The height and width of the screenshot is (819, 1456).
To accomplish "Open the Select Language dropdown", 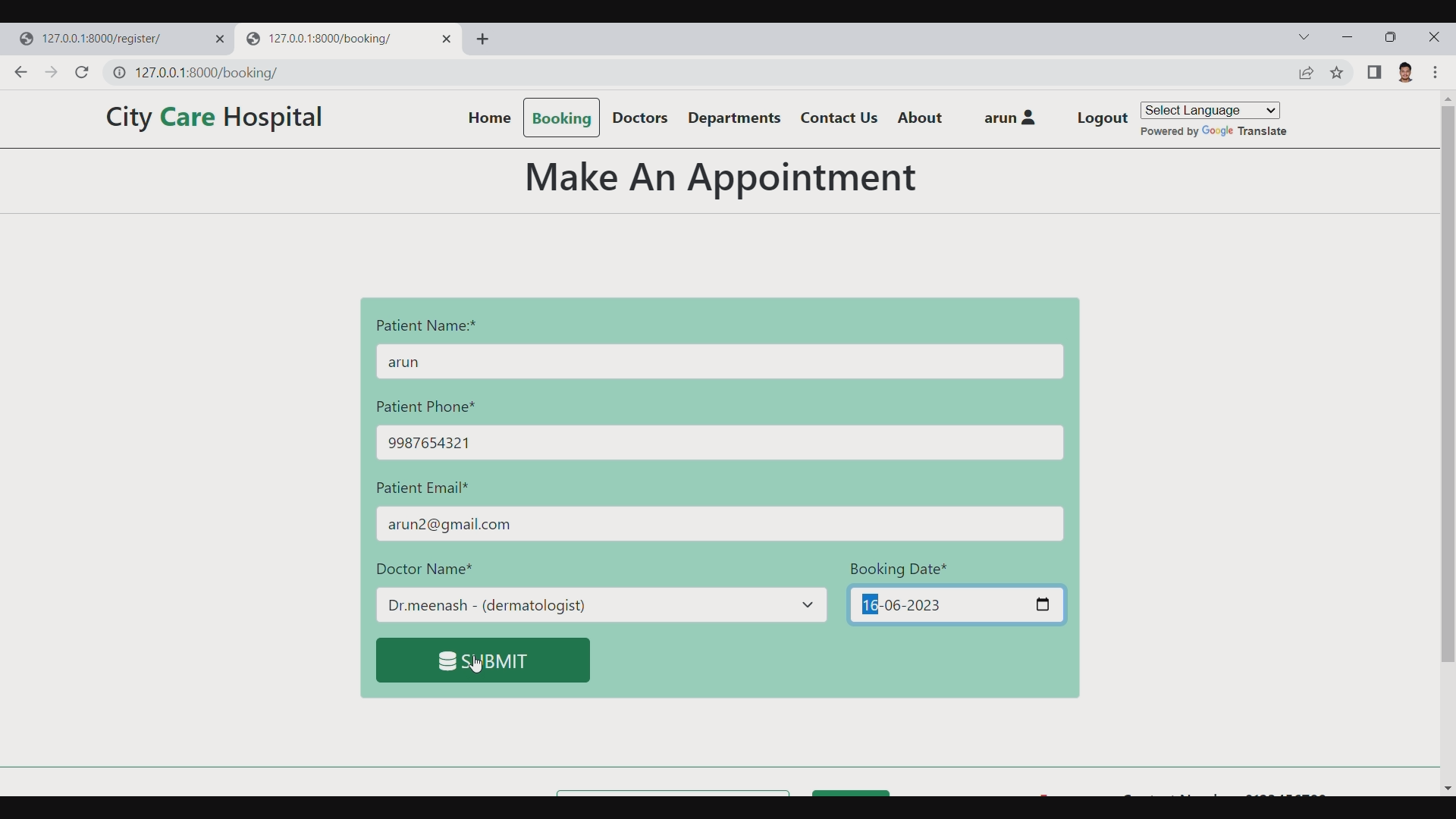I will click(x=1210, y=110).
